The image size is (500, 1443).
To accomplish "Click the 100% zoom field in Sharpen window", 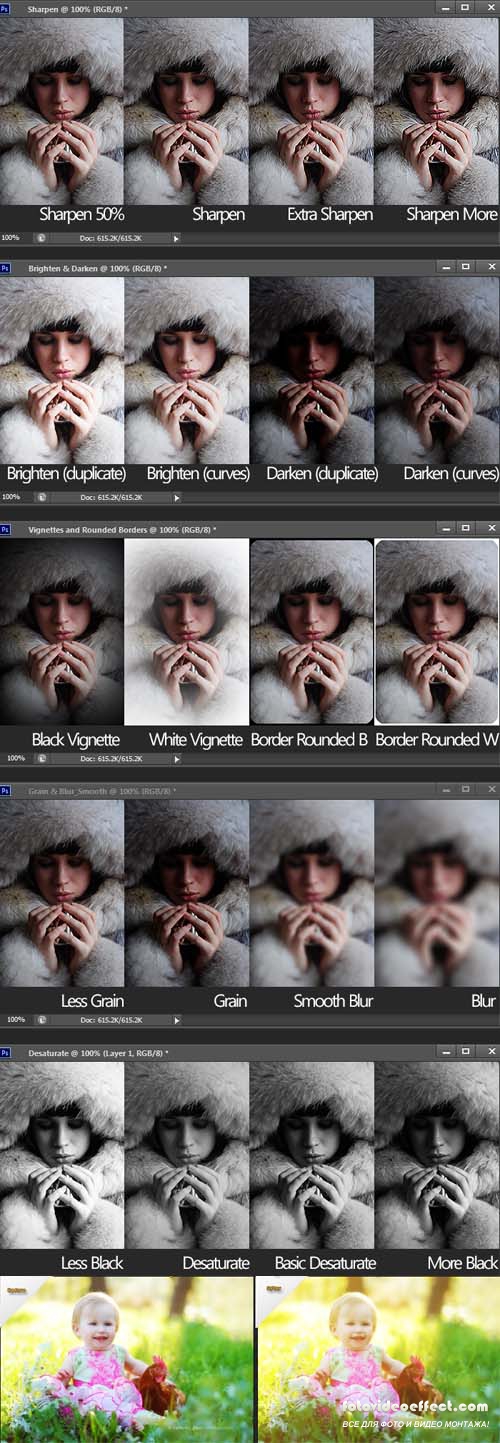I will click(11, 238).
